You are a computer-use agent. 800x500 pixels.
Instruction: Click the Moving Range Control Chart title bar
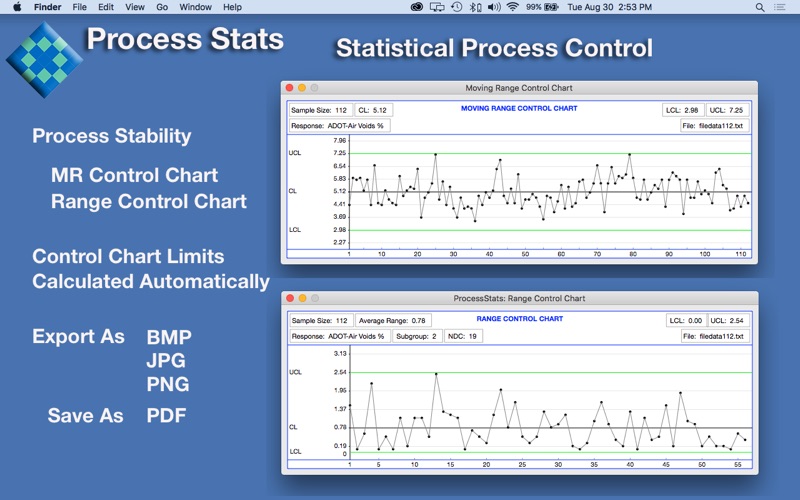click(x=519, y=88)
